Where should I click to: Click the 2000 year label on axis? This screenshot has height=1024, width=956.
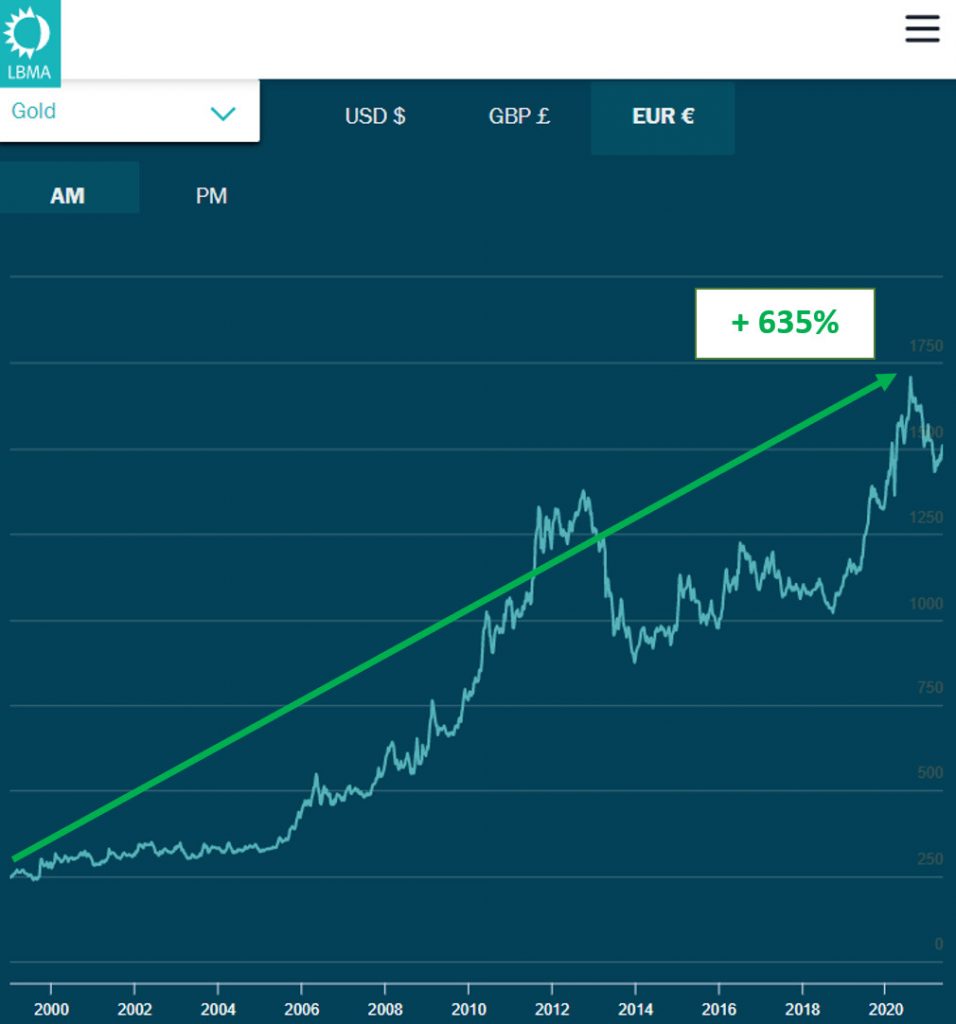51,1008
